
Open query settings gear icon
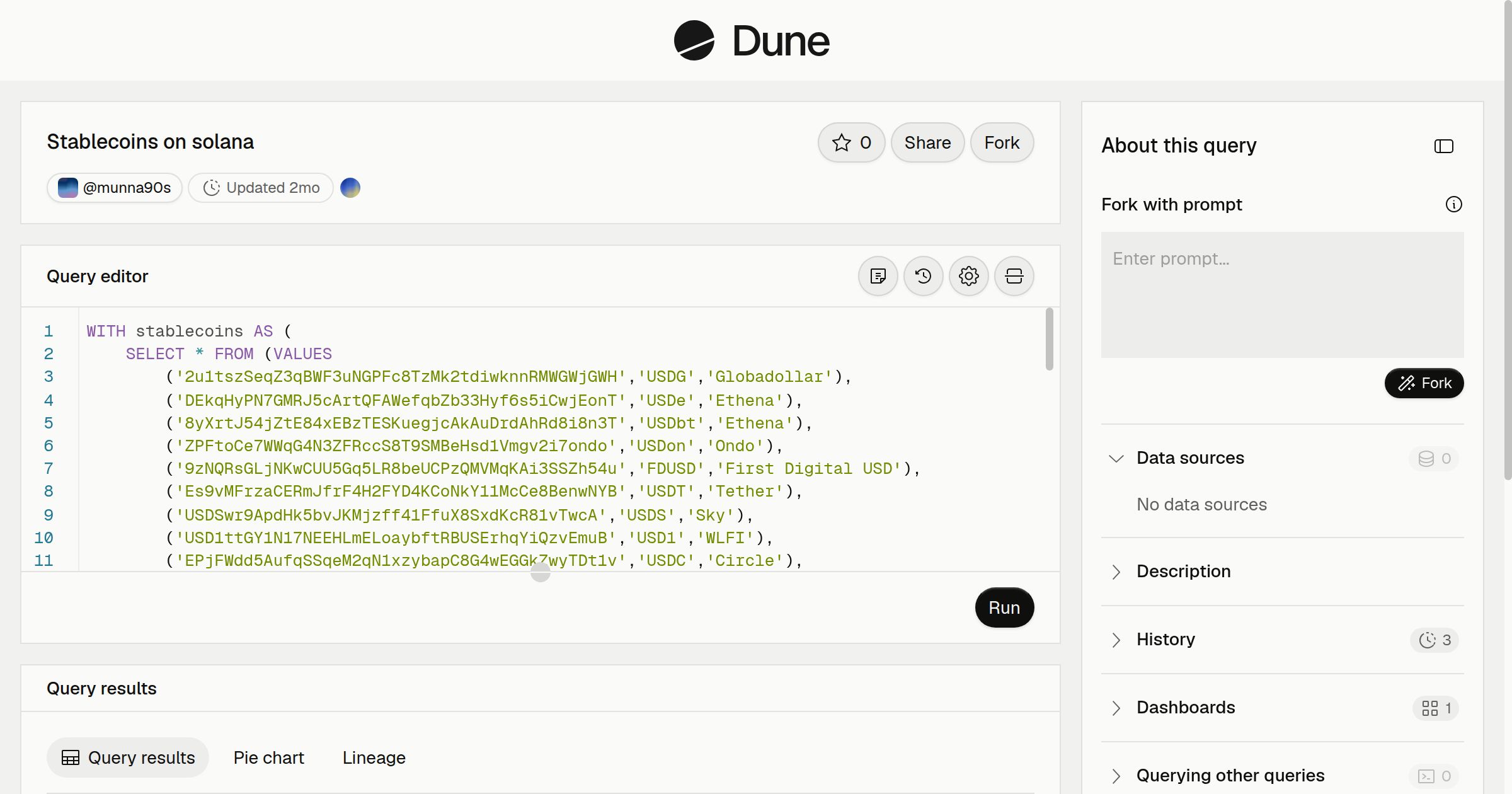click(968, 276)
